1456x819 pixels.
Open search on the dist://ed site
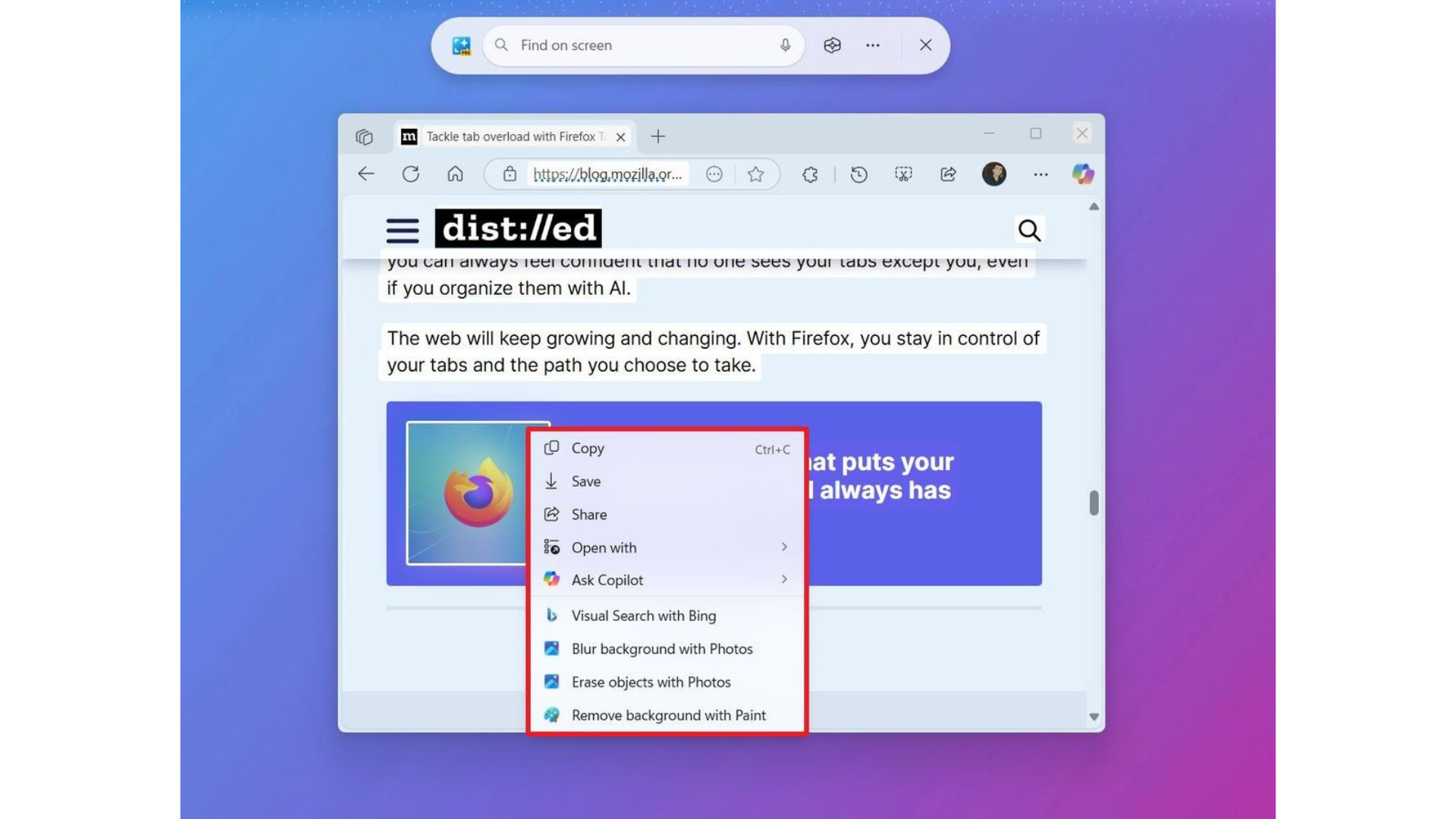coord(1030,230)
